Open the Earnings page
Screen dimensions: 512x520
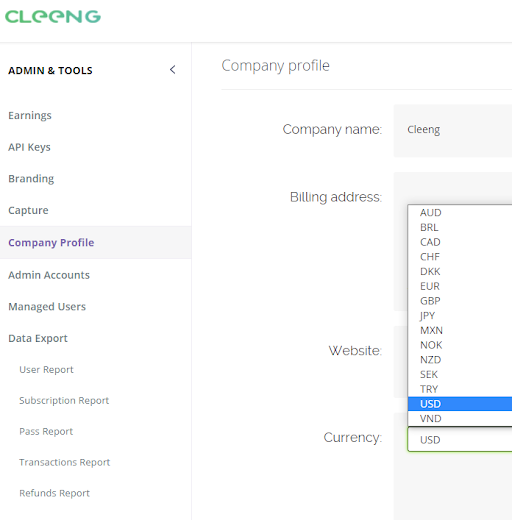(30, 115)
